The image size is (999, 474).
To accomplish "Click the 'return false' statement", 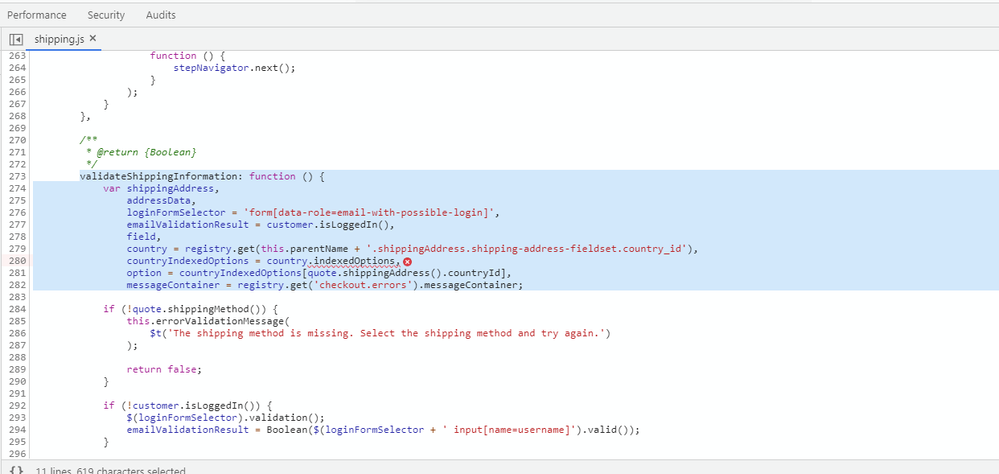I will [x=163, y=369].
